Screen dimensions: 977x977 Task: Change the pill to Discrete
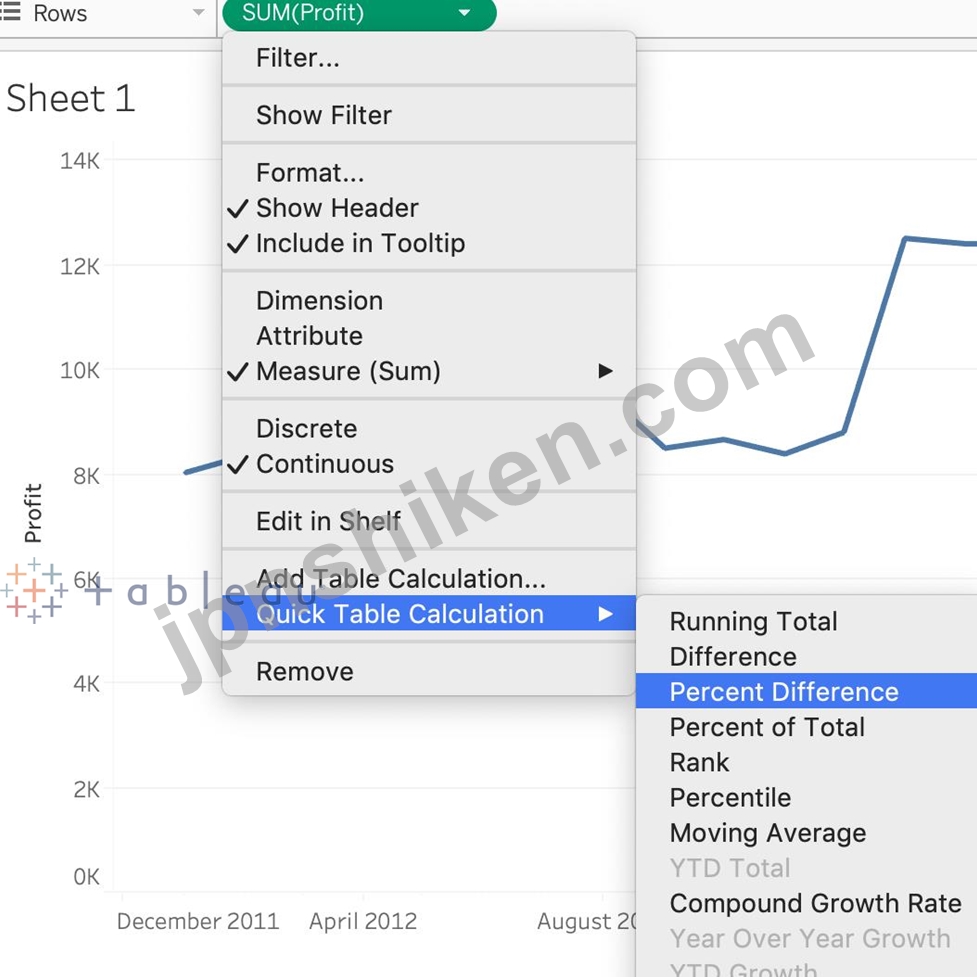tap(306, 429)
